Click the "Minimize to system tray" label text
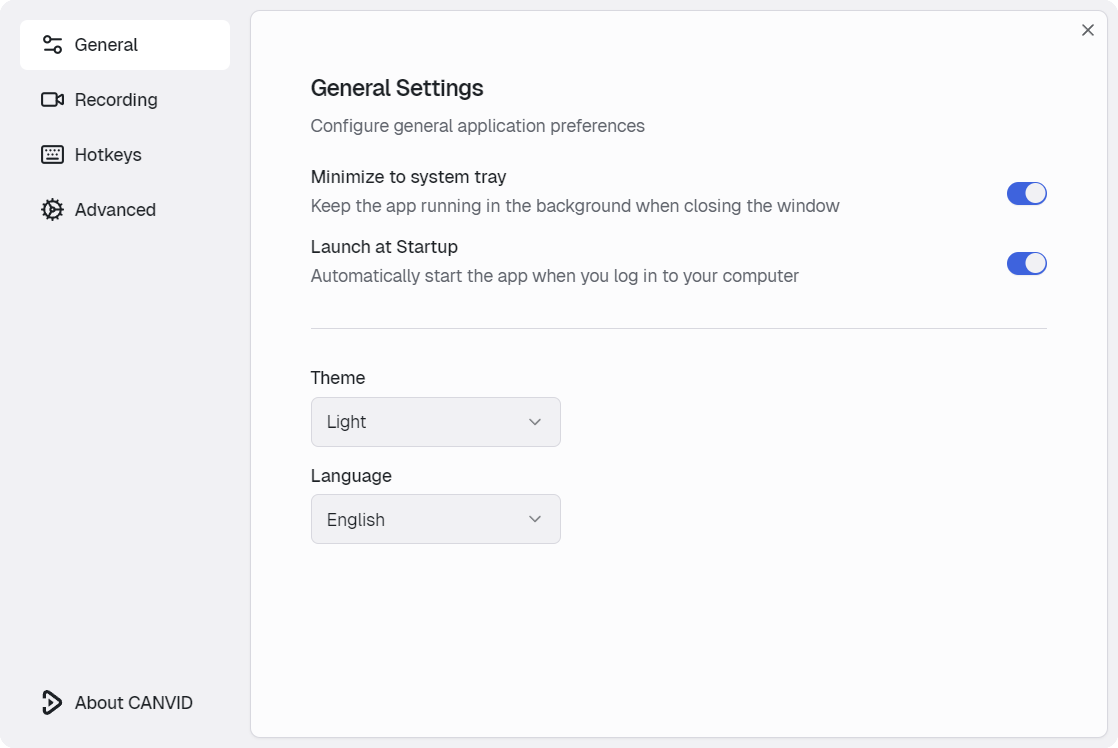Image resolution: width=1118 pixels, height=748 pixels. pos(408,177)
